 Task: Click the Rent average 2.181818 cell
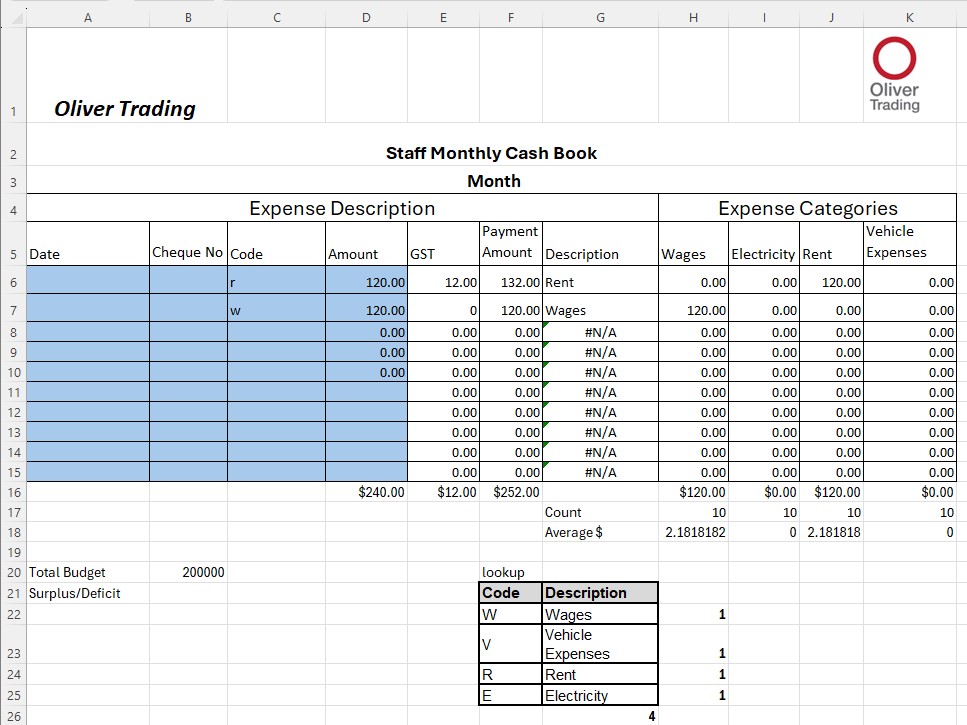(831, 533)
